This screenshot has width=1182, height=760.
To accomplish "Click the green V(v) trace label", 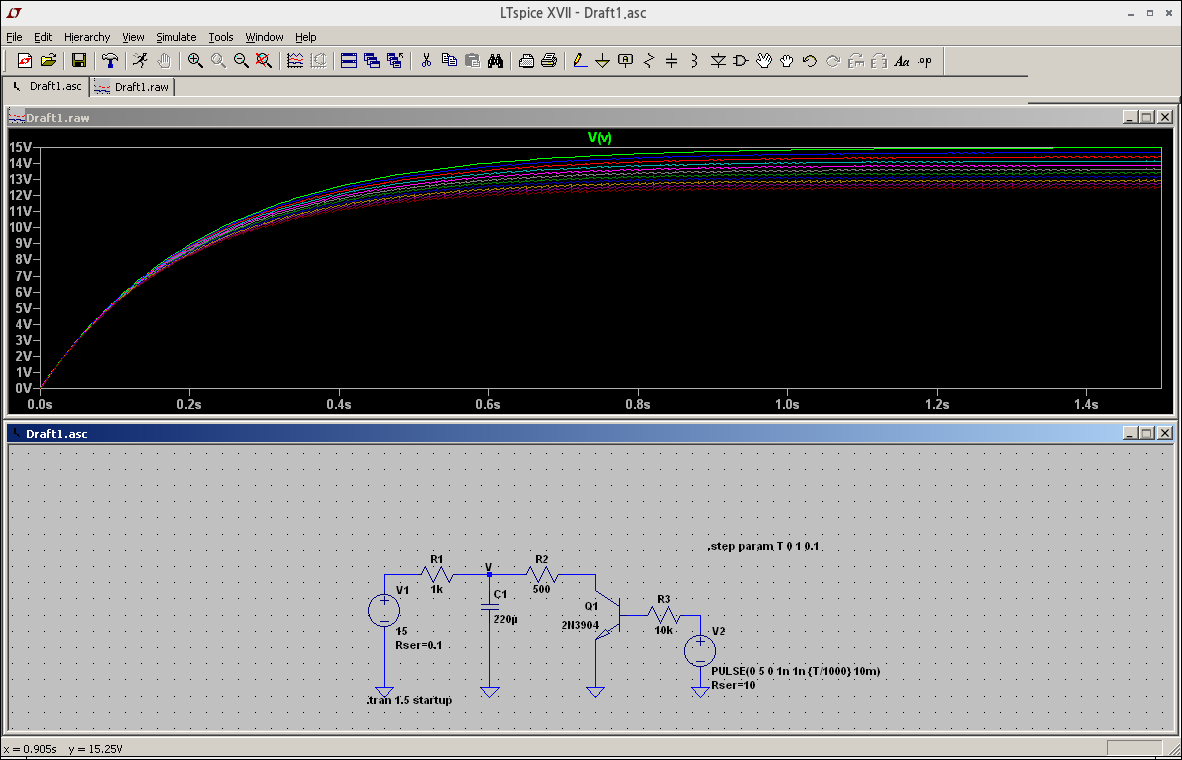I will (599, 138).
